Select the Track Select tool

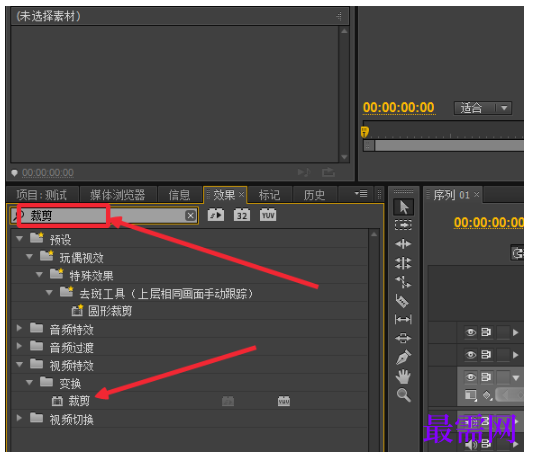click(403, 225)
